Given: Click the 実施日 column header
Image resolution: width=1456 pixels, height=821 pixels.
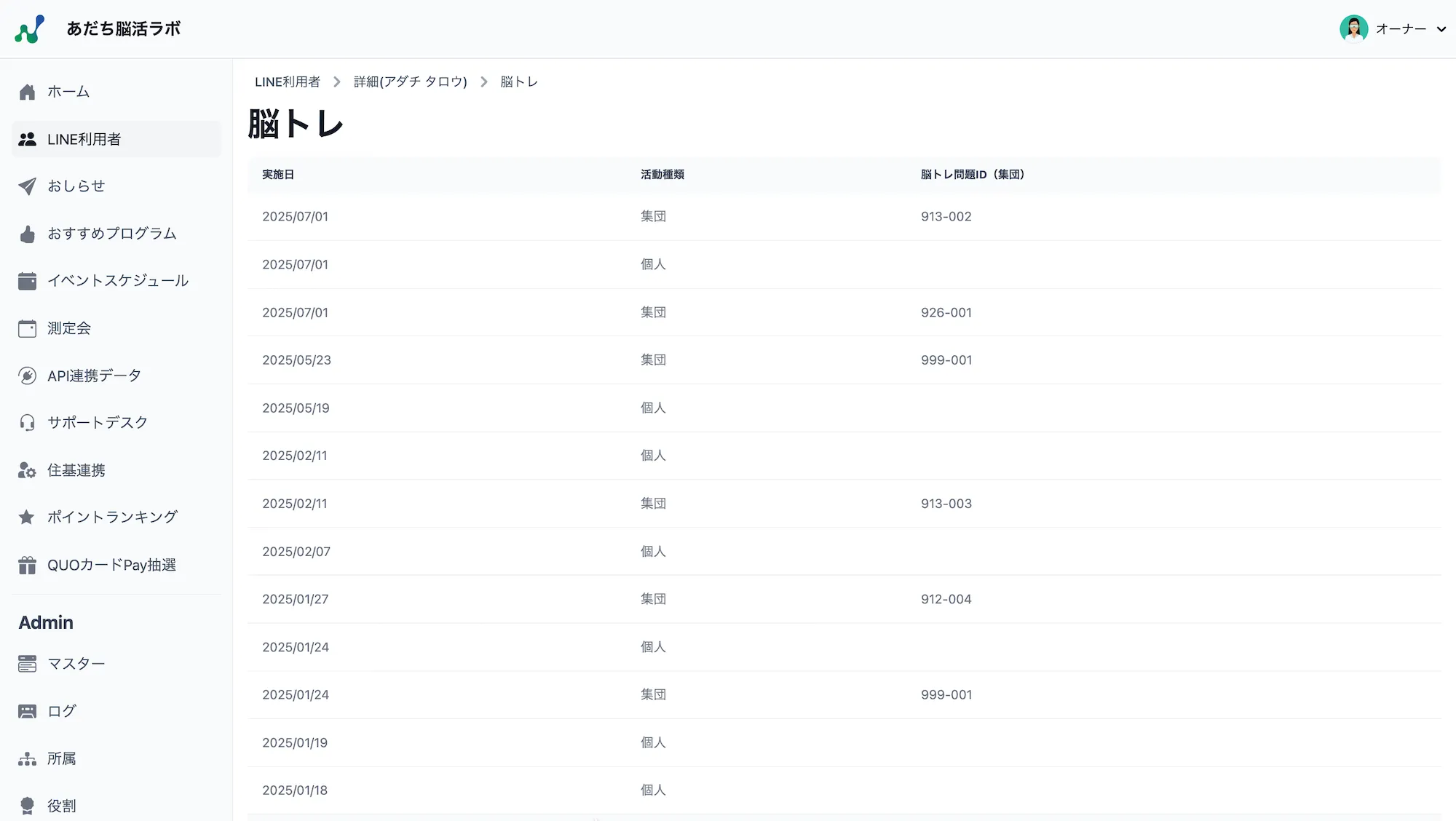Looking at the screenshot, I should click(278, 175).
